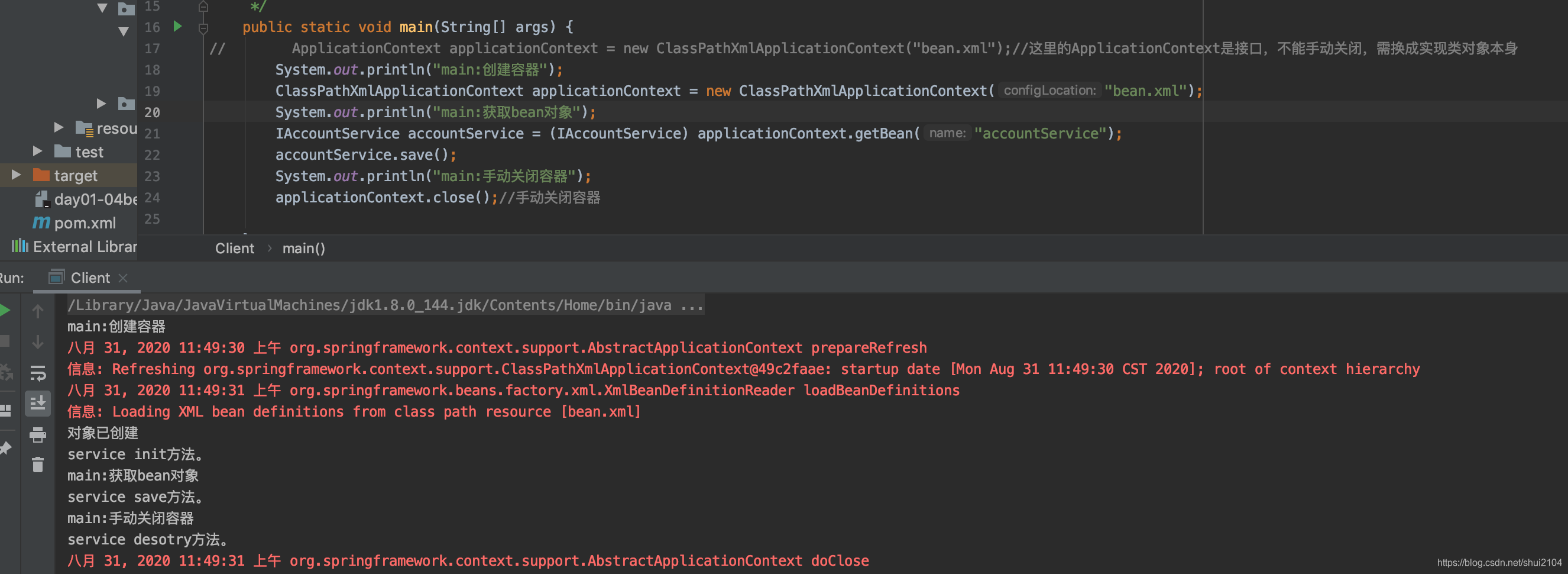This screenshot has width=1568, height=574.
Task: Click the 'main:创建容器' console line
Action: click(x=116, y=327)
